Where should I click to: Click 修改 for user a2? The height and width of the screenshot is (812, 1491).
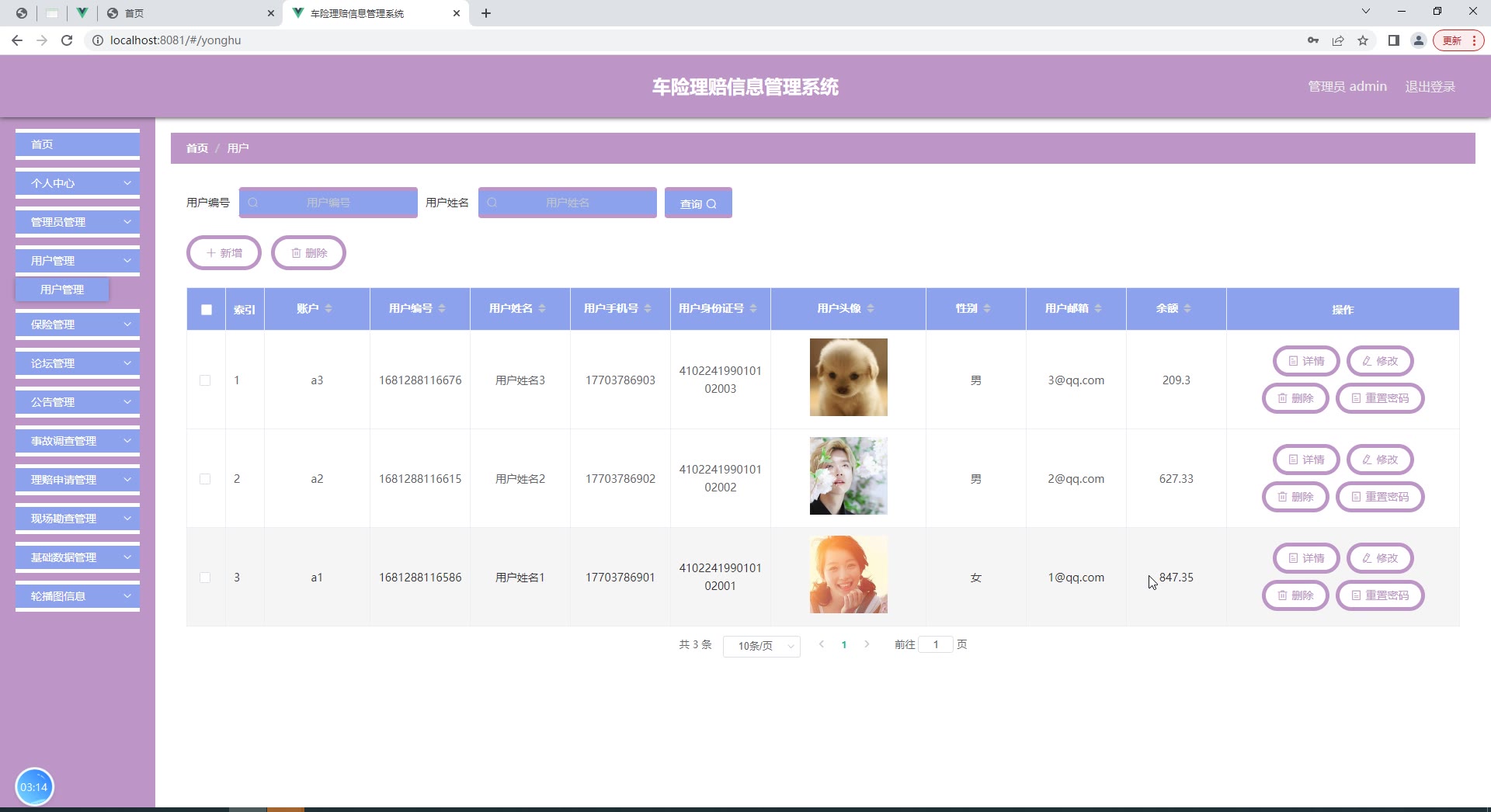(1380, 460)
